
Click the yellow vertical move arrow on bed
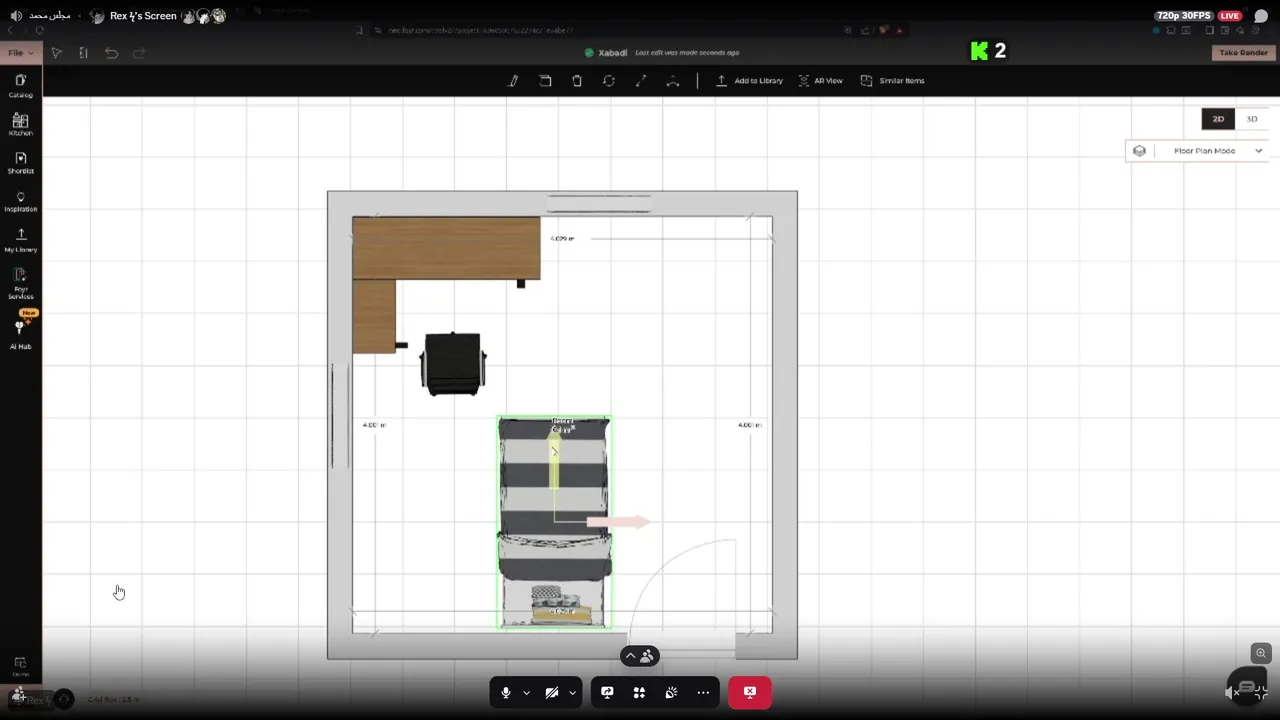point(554,460)
